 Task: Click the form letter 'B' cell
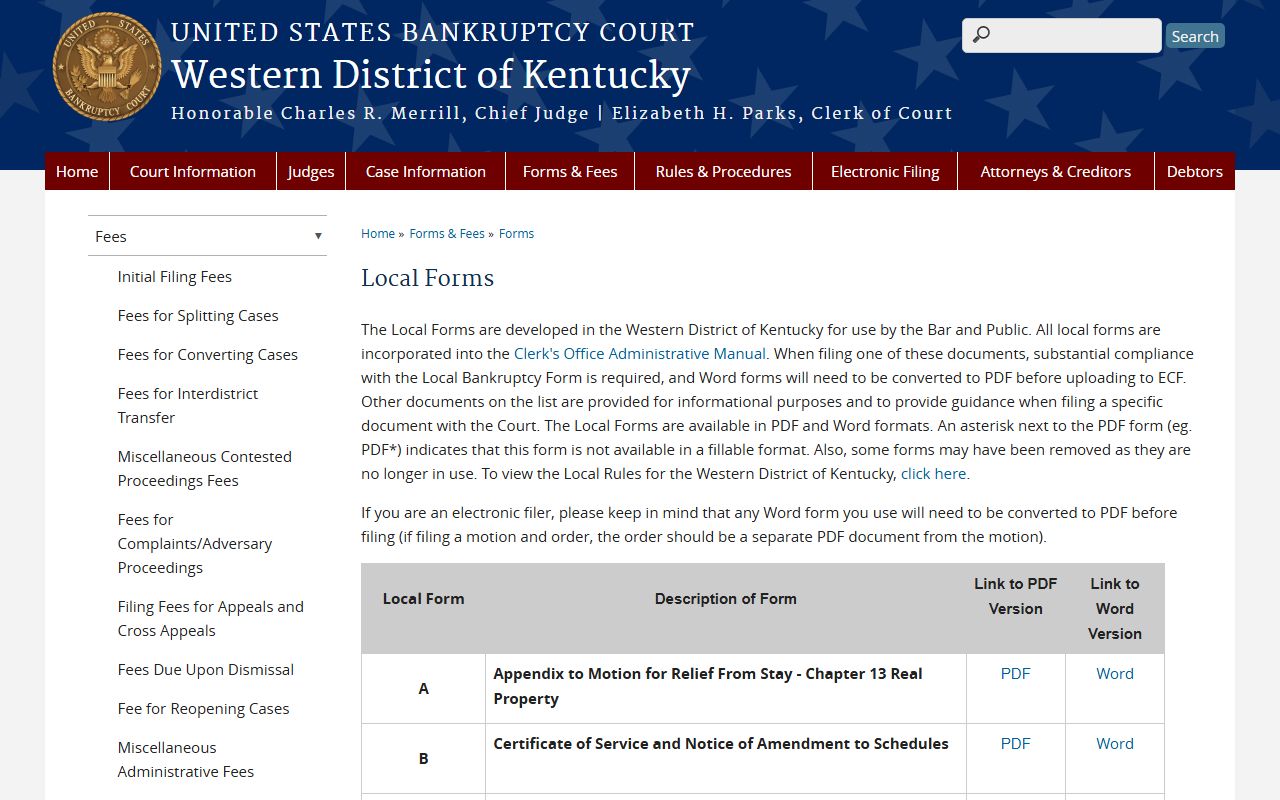pos(424,758)
